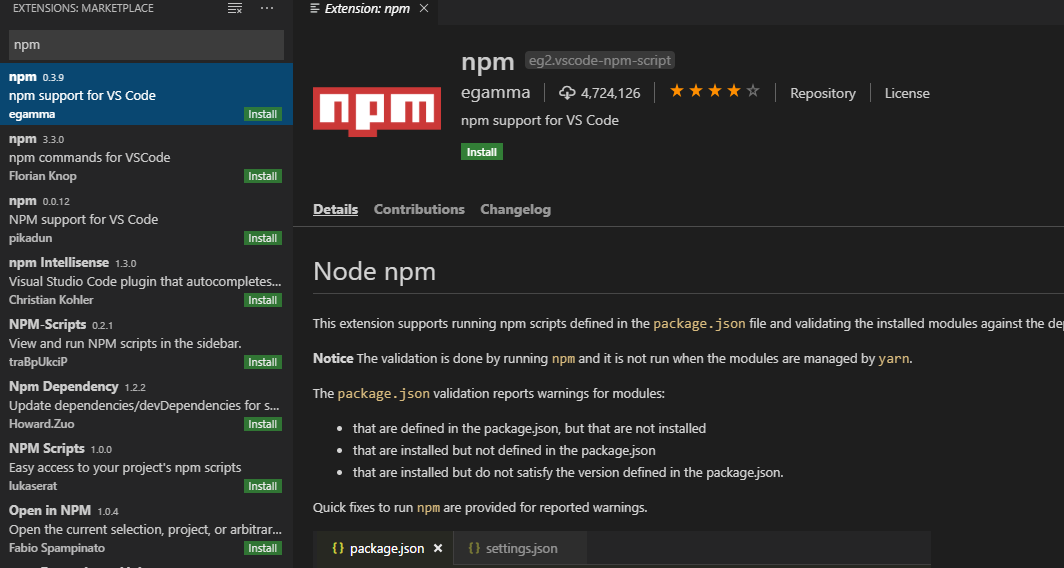Select npm 0.0.12 extension entry
The width and height of the screenshot is (1064, 568).
tap(146, 219)
